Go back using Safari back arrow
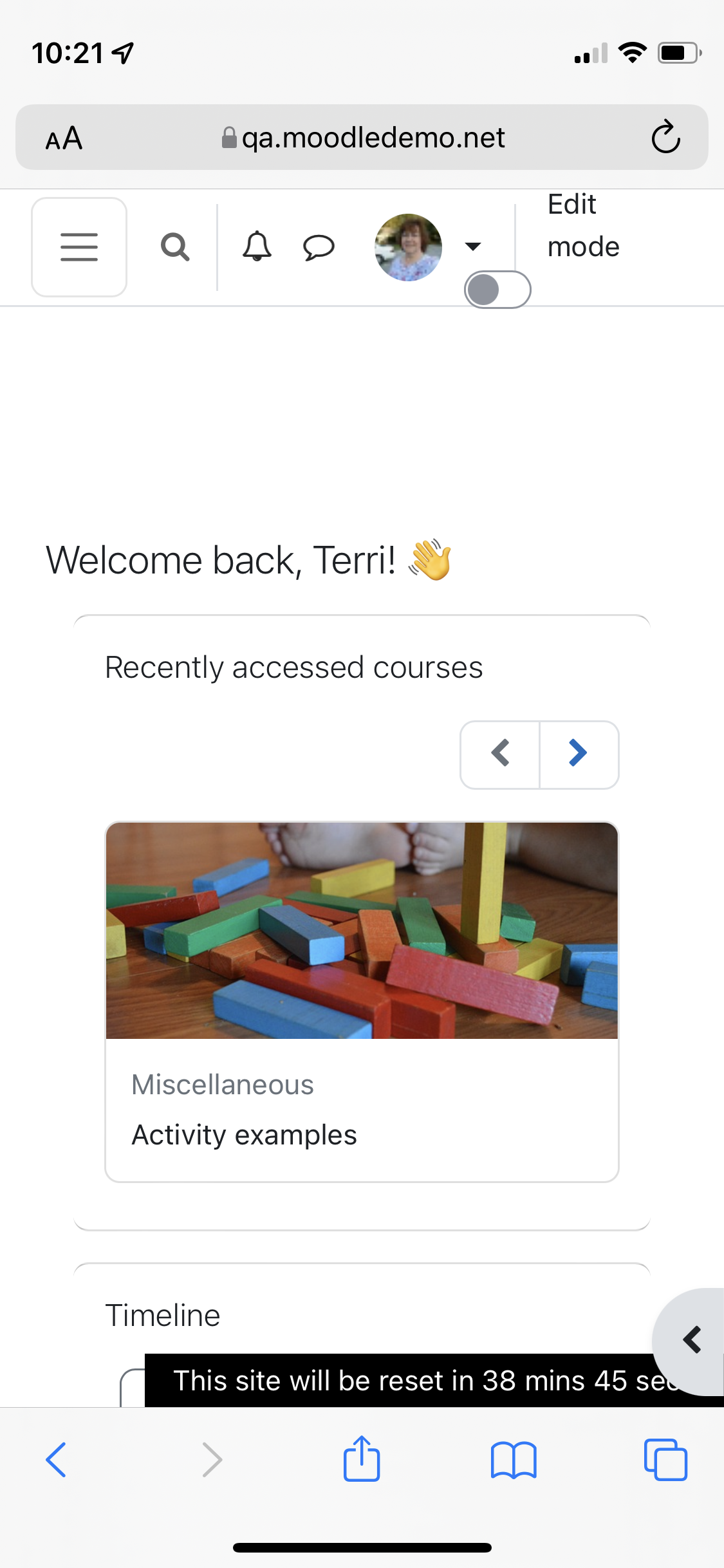Screen dimensions: 724x1568 (56, 1460)
